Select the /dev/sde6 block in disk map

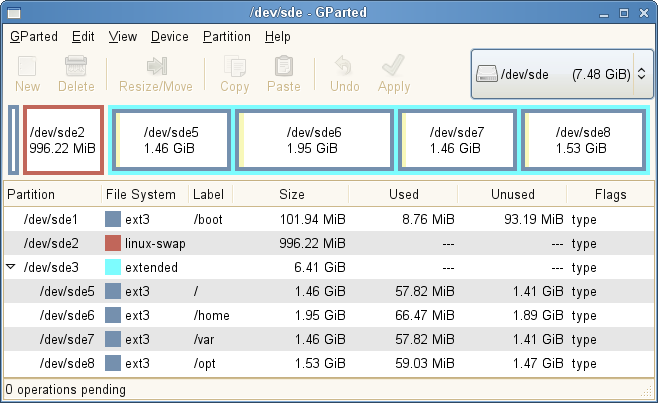point(314,140)
